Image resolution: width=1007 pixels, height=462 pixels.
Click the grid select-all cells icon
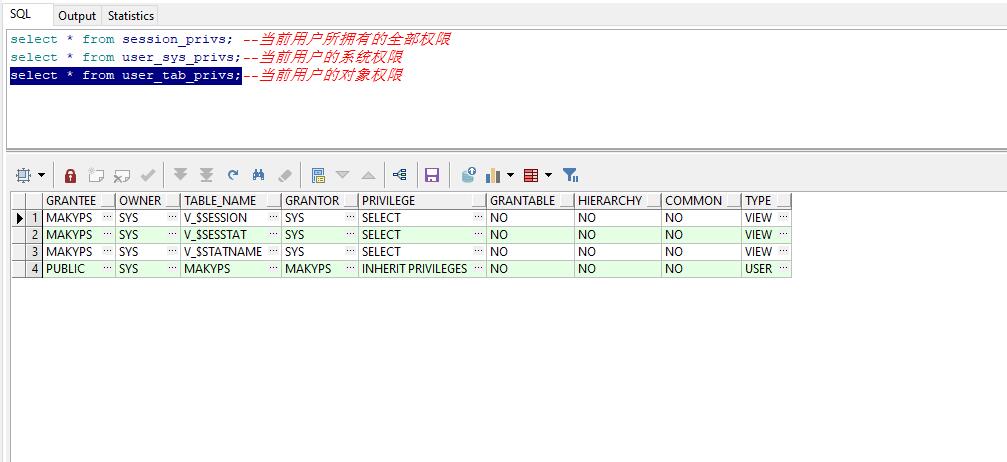(x=24, y=175)
